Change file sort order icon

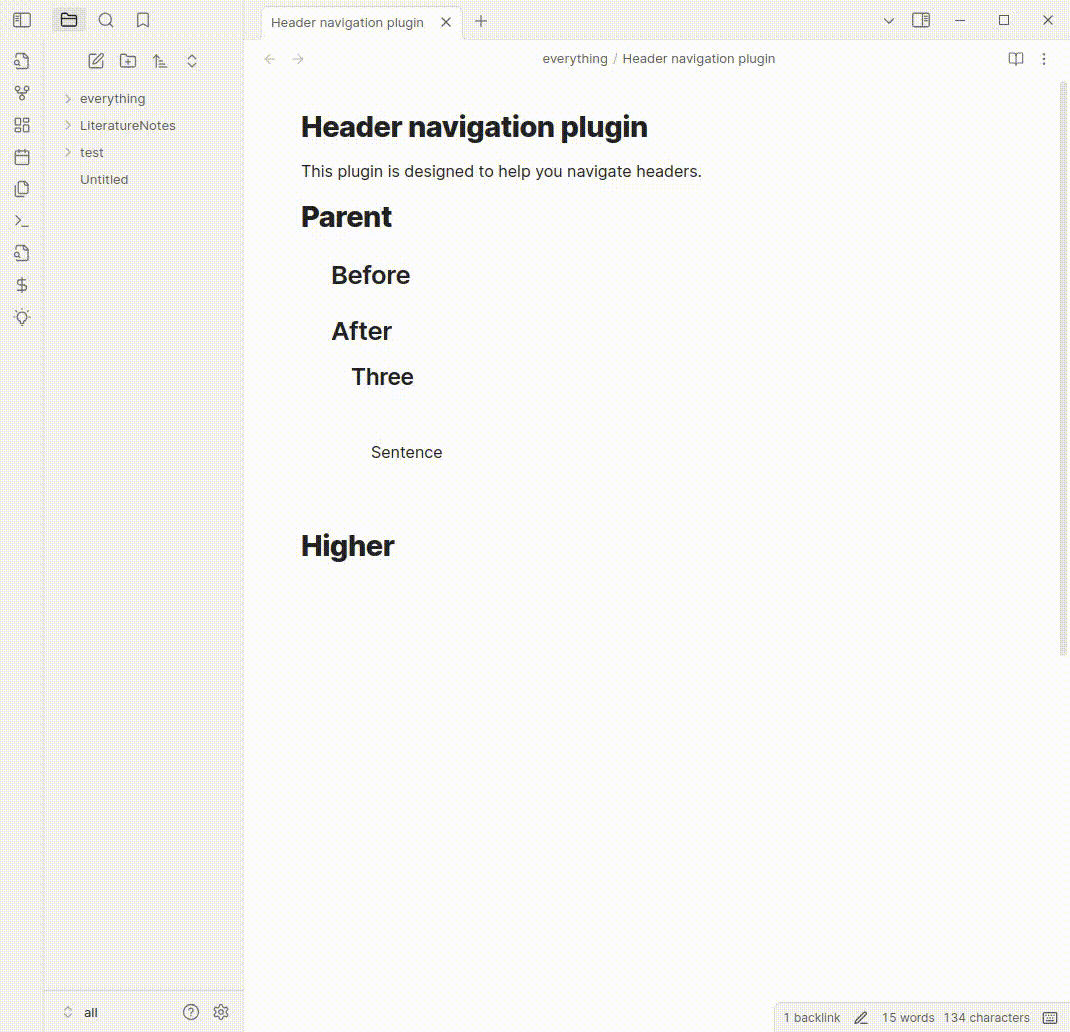click(x=160, y=61)
